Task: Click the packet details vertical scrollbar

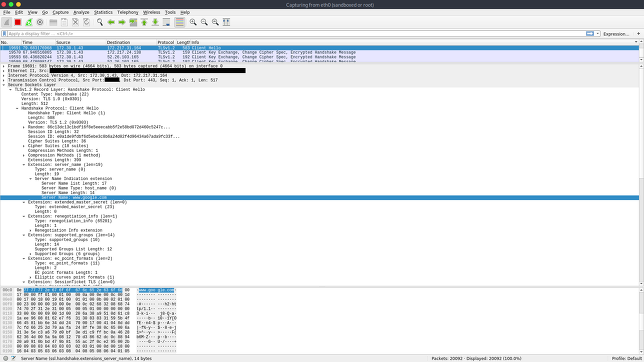Action: click(x=641, y=175)
